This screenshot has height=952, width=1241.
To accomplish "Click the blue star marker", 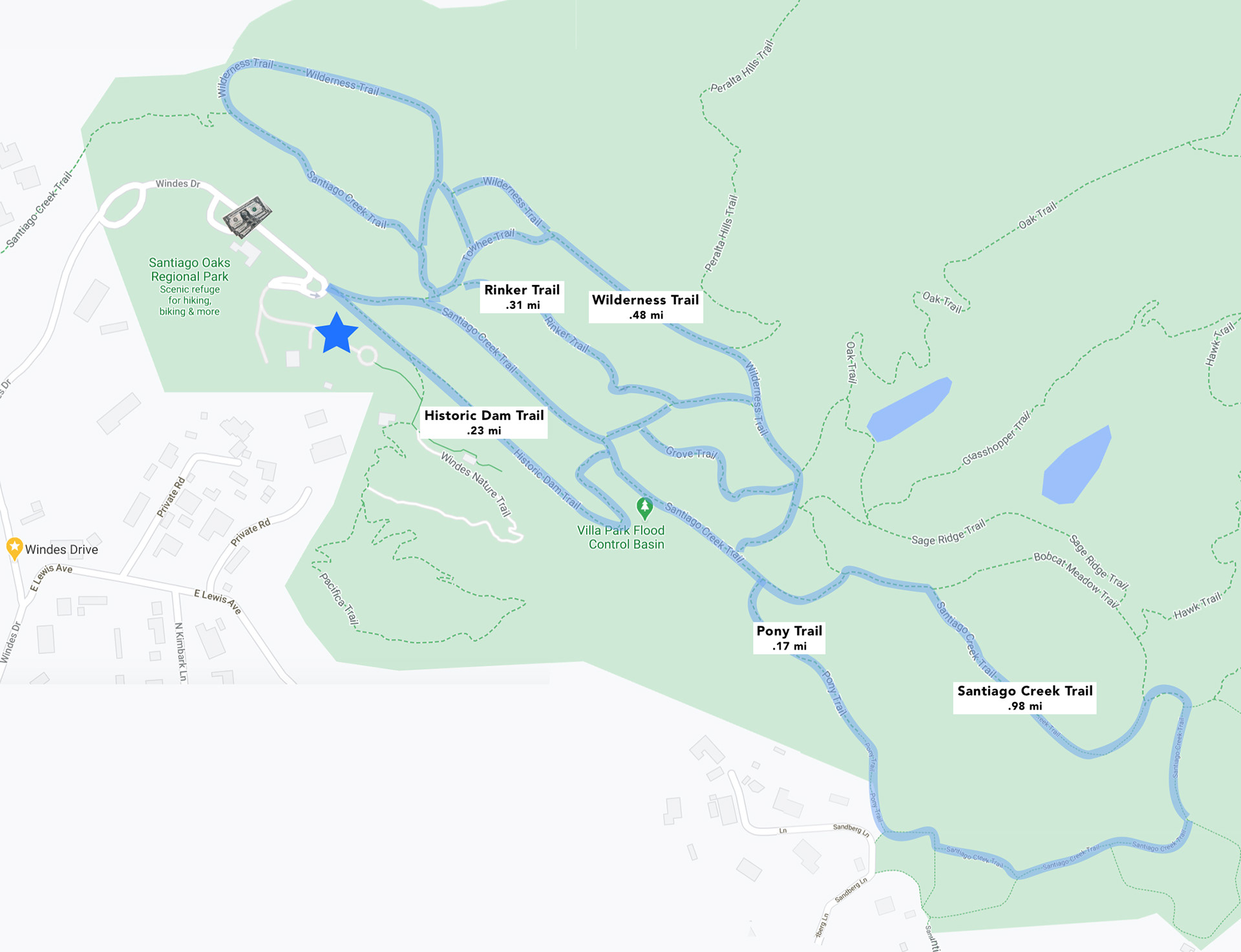I will click(337, 333).
